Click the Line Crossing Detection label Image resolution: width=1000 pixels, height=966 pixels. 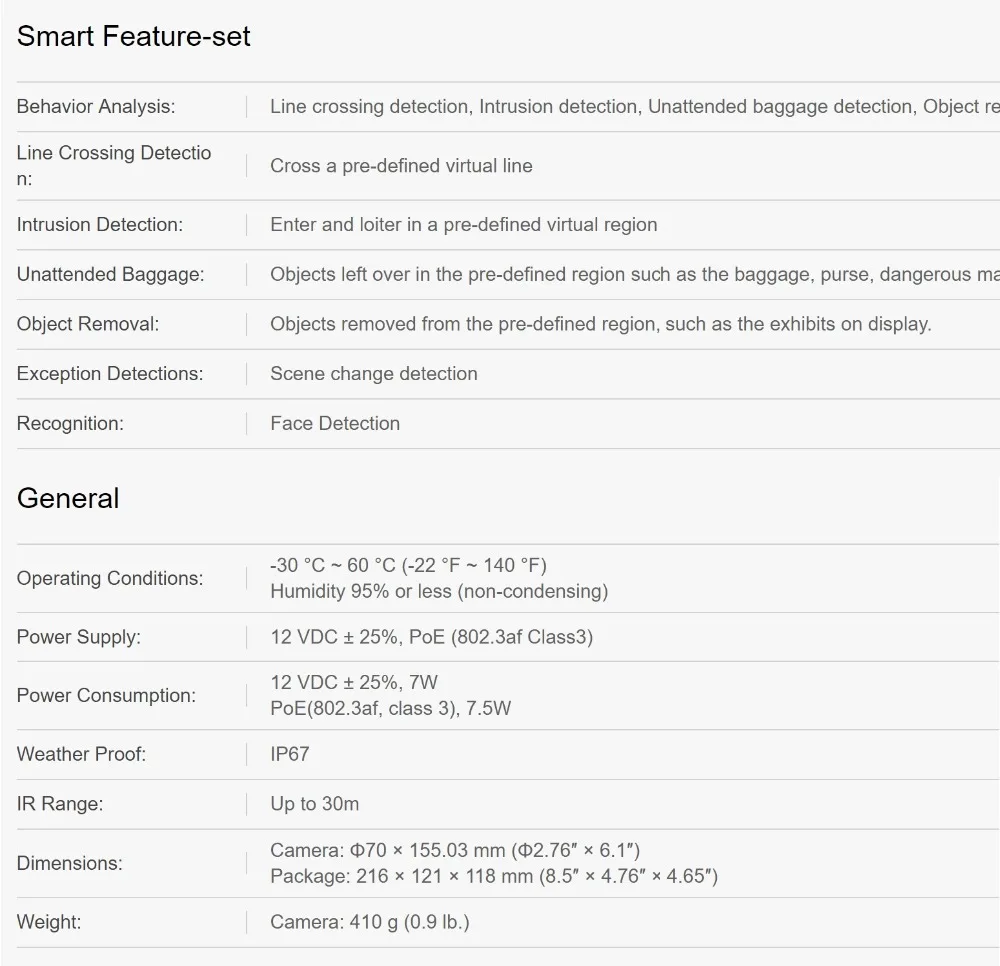click(x=114, y=166)
